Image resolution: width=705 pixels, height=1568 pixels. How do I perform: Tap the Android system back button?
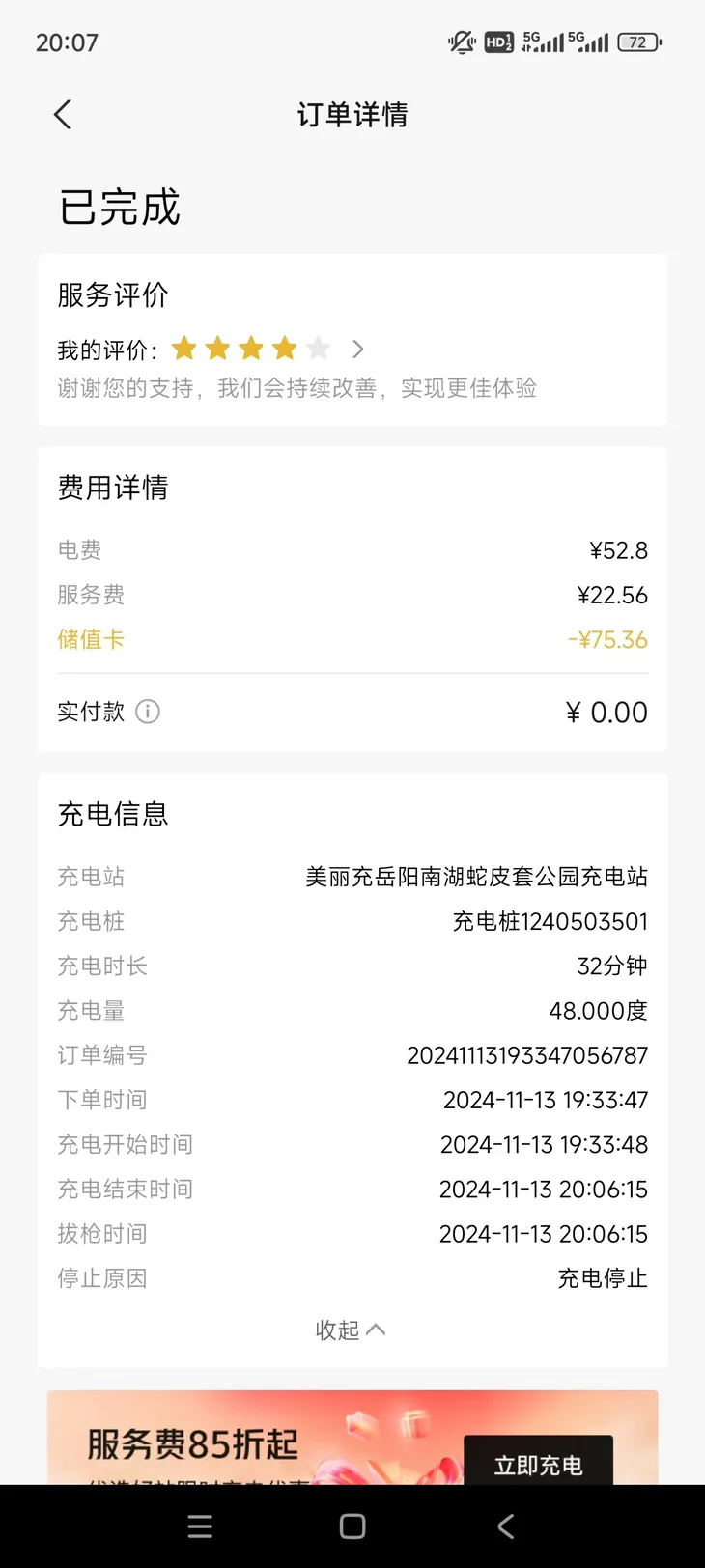[505, 1526]
